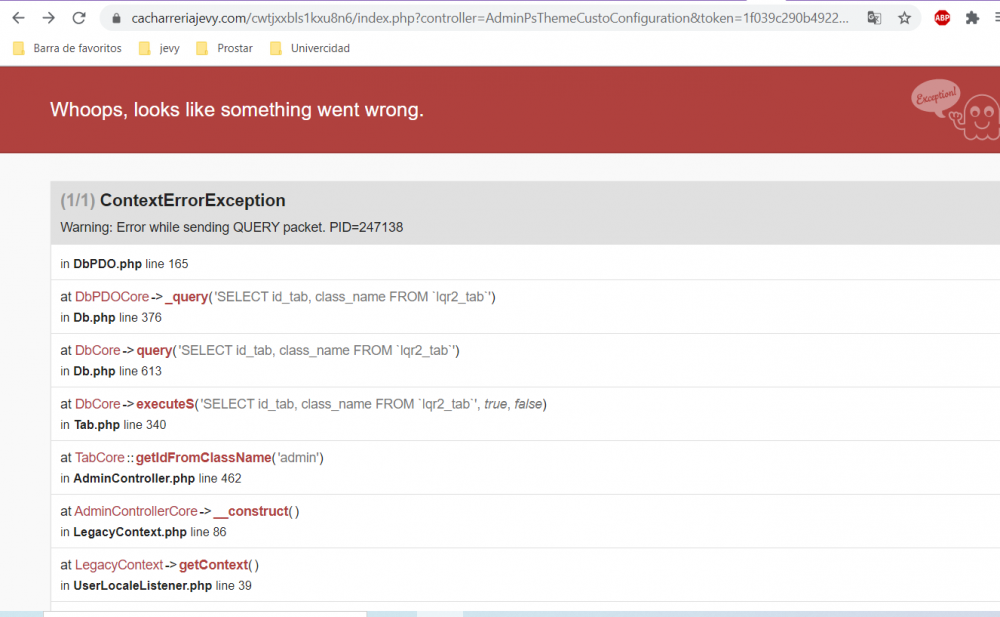The height and width of the screenshot is (617, 1000).
Task: Open the Barra de favoritos bookmark folder
Action: tap(67, 48)
